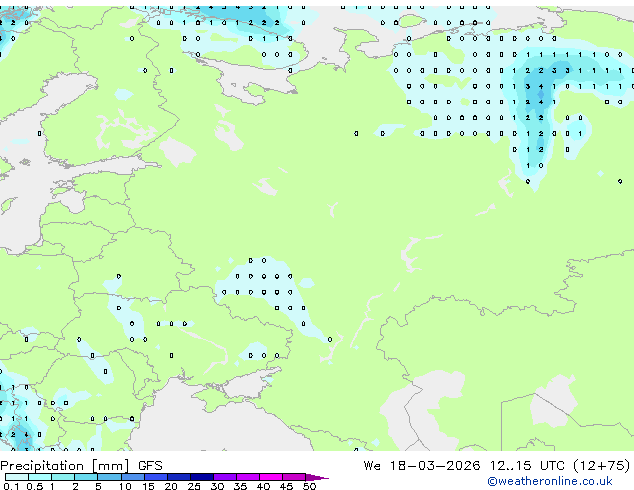Click the 2–5 mm legend swatch
Screen dimensions: 634x490
86,477
